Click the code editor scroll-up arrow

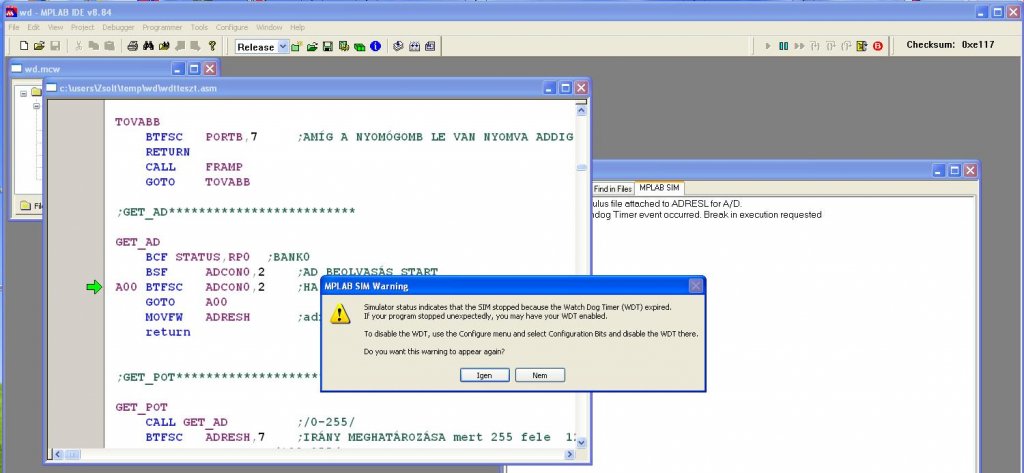[581, 111]
